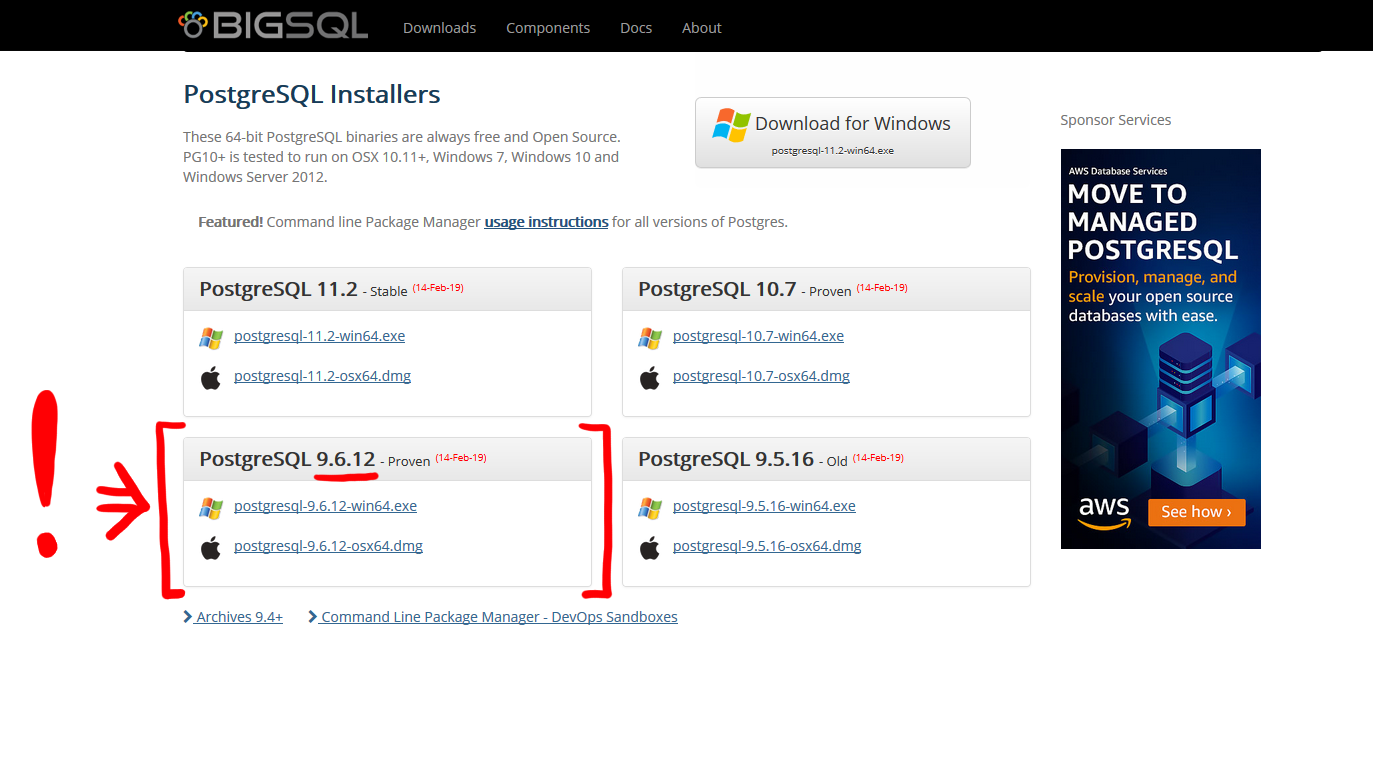Click the Apple icon beside postgresql-9.5.16-osx64.dmg
1373x779 pixels.
click(650, 548)
